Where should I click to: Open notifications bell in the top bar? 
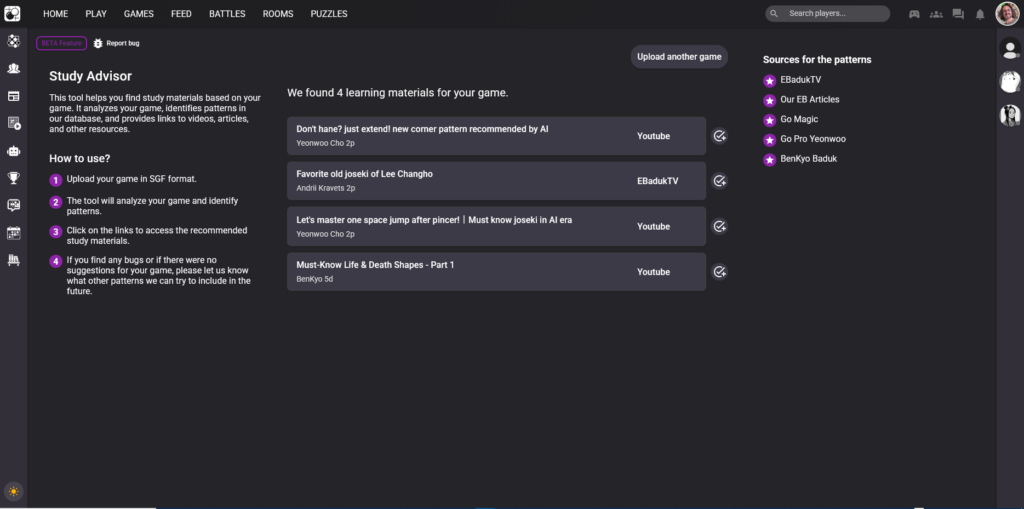tap(980, 14)
